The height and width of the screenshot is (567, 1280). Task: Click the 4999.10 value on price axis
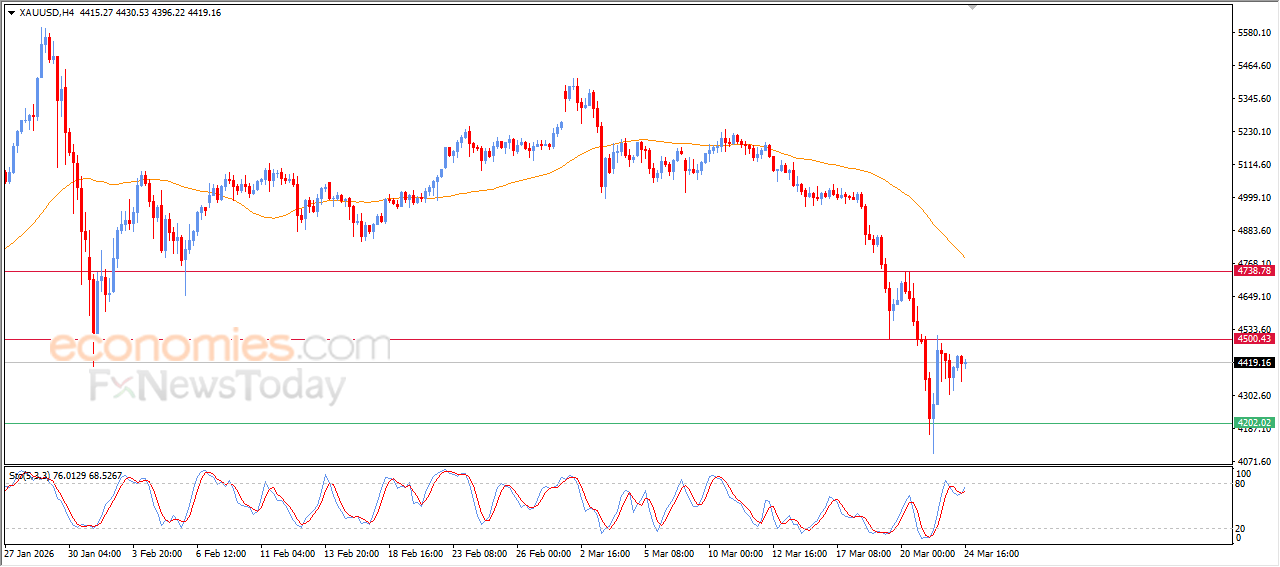[x=1254, y=198]
